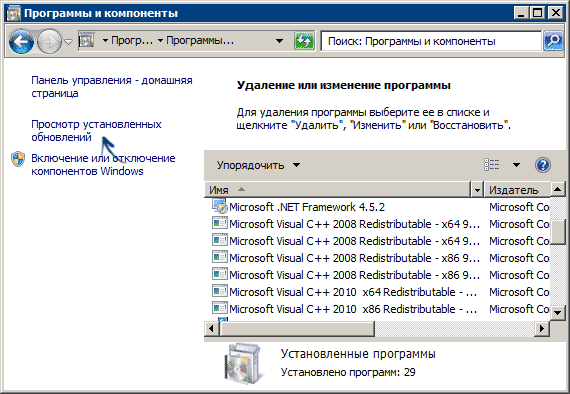The width and height of the screenshot is (570, 394).
Task: Click the shield icon beside Windows components link
Action: [x=18, y=159]
